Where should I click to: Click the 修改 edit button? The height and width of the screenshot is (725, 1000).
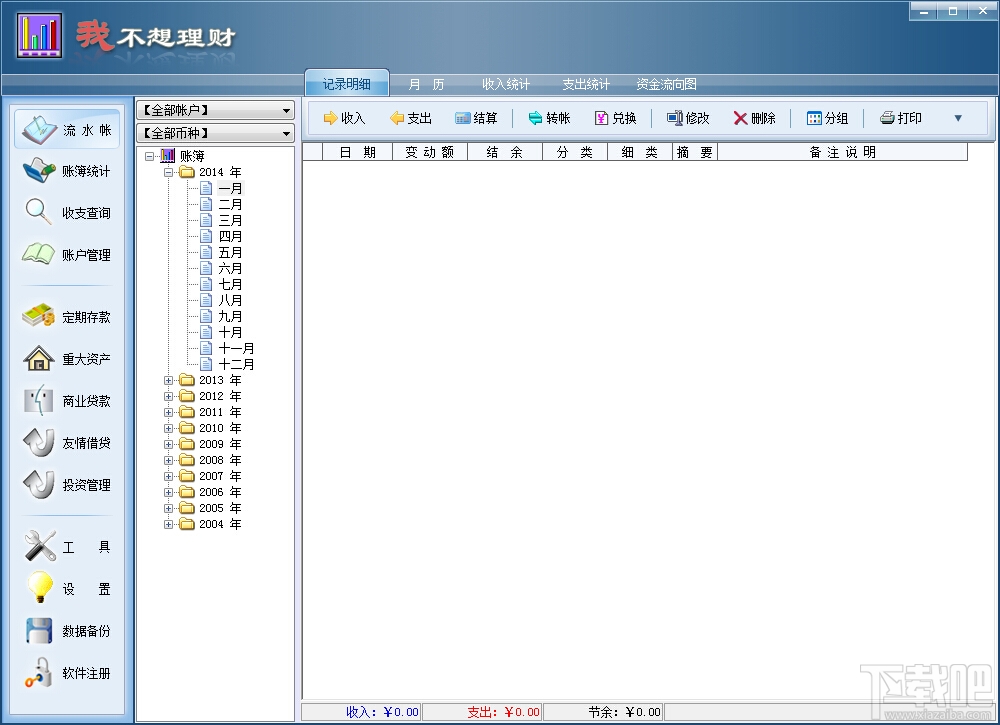coord(688,118)
